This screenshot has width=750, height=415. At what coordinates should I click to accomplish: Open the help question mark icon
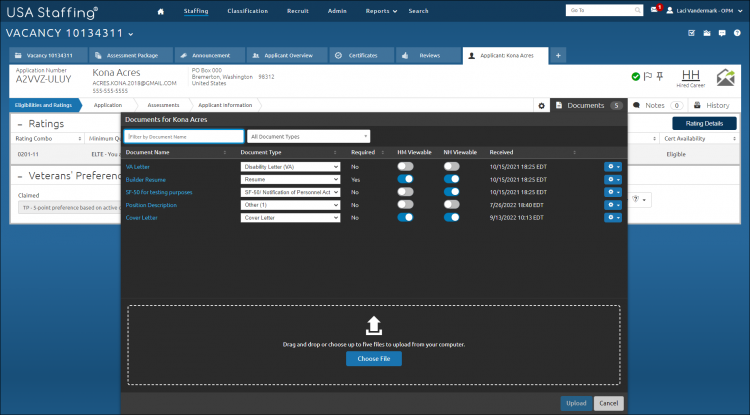point(737,33)
